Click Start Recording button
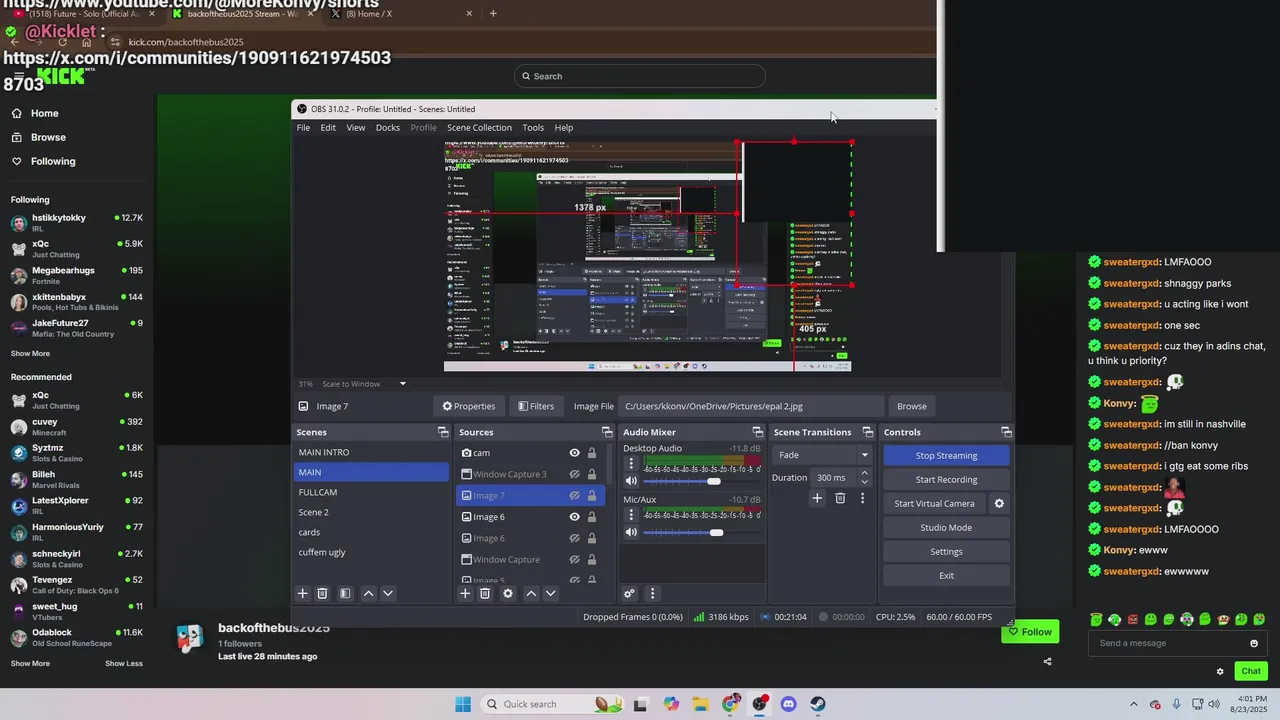1280x720 pixels. point(946,479)
